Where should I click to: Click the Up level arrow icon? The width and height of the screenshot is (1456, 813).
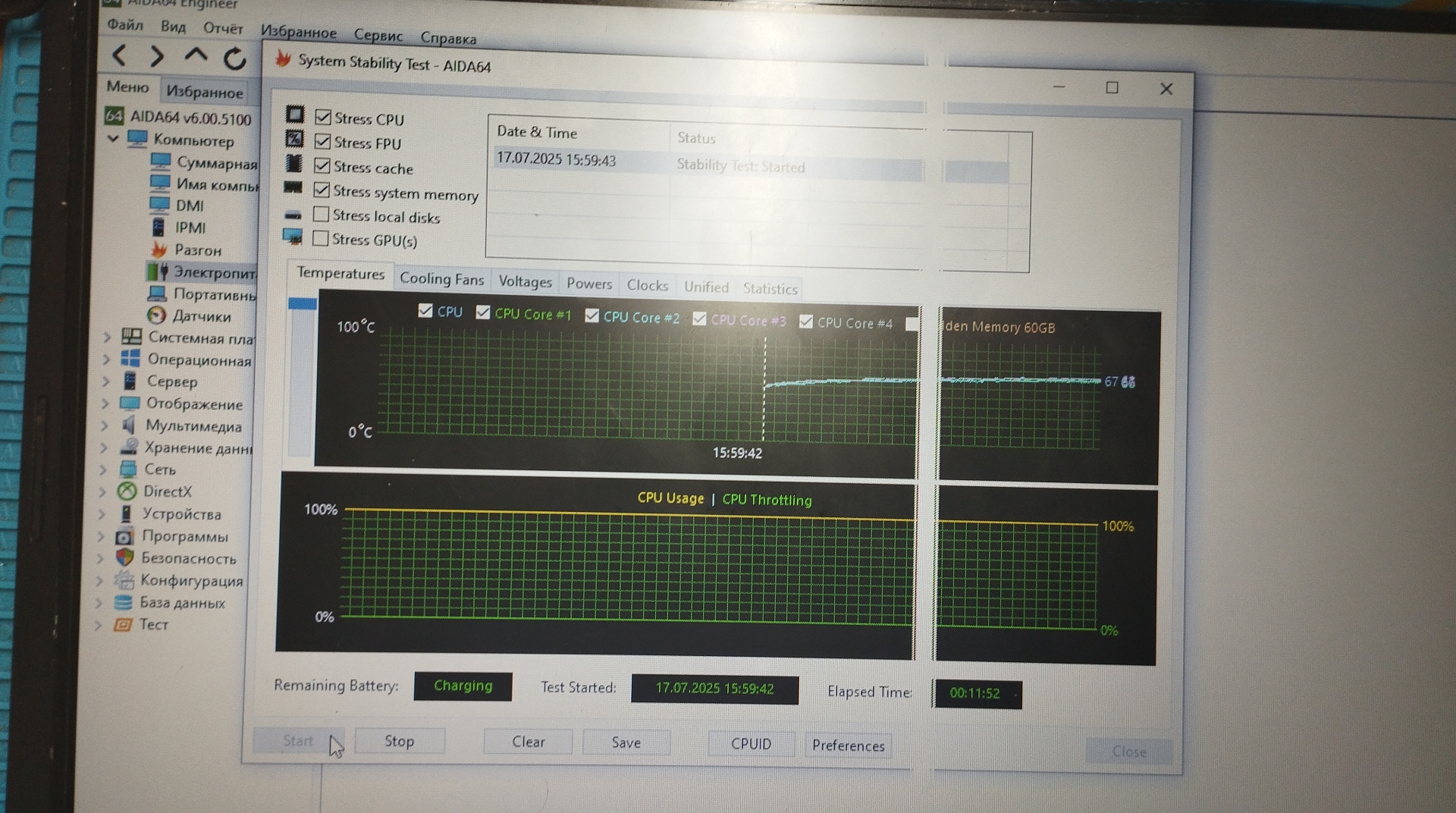pos(196,55)
